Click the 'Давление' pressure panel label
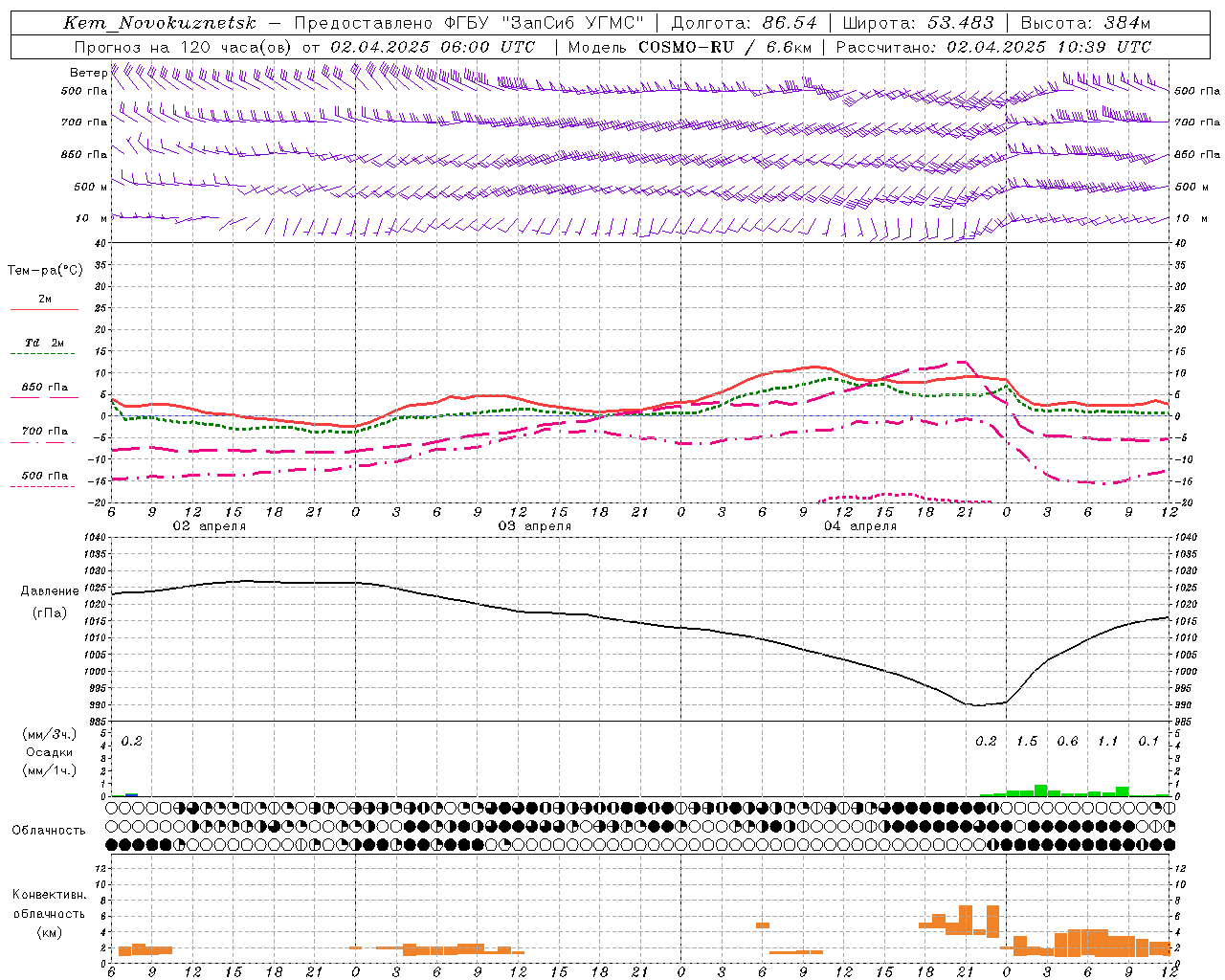The height and width of the screenshot is (980, 1225). coord(50,591)
